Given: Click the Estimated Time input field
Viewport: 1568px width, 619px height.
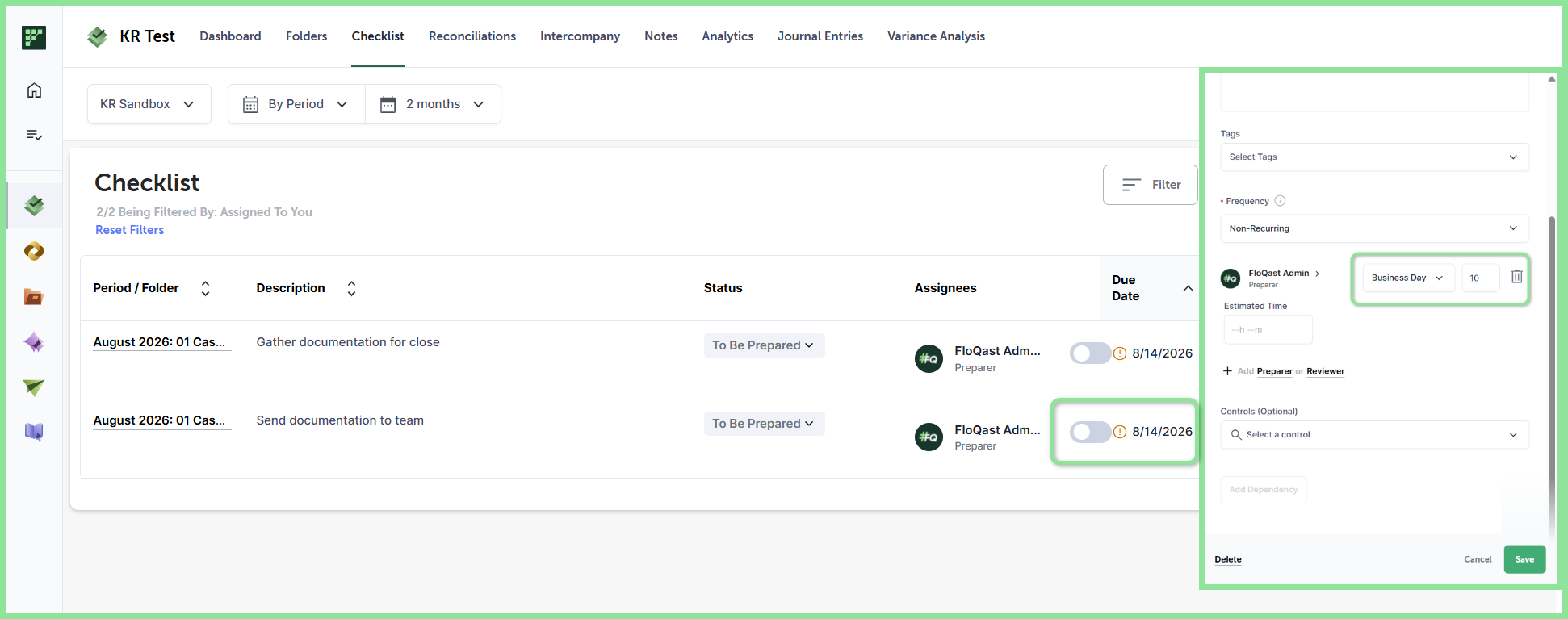Looking at the screenshot, I should 1268,329.
